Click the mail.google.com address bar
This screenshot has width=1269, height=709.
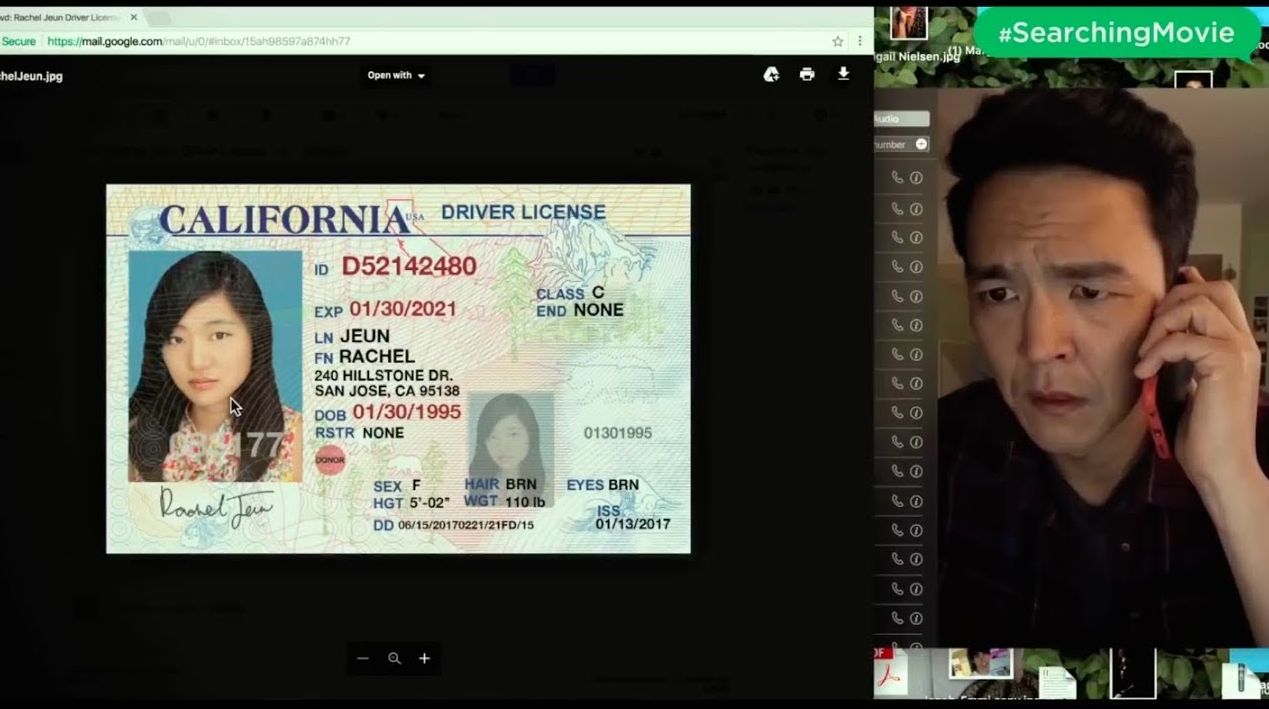pyautogui.click(x=435, y=41)
